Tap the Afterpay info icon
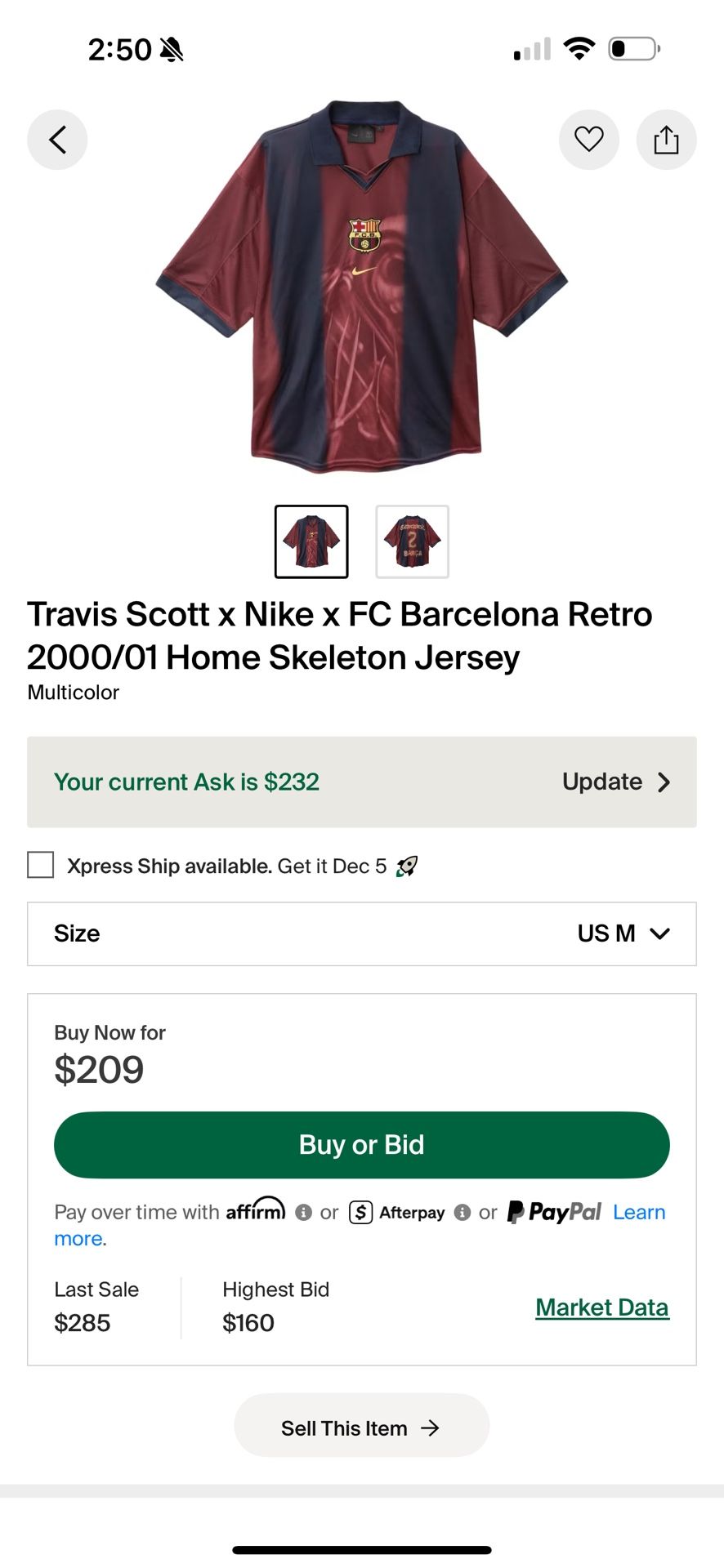The image size is (724, 1568). [x=462, y=1213]
